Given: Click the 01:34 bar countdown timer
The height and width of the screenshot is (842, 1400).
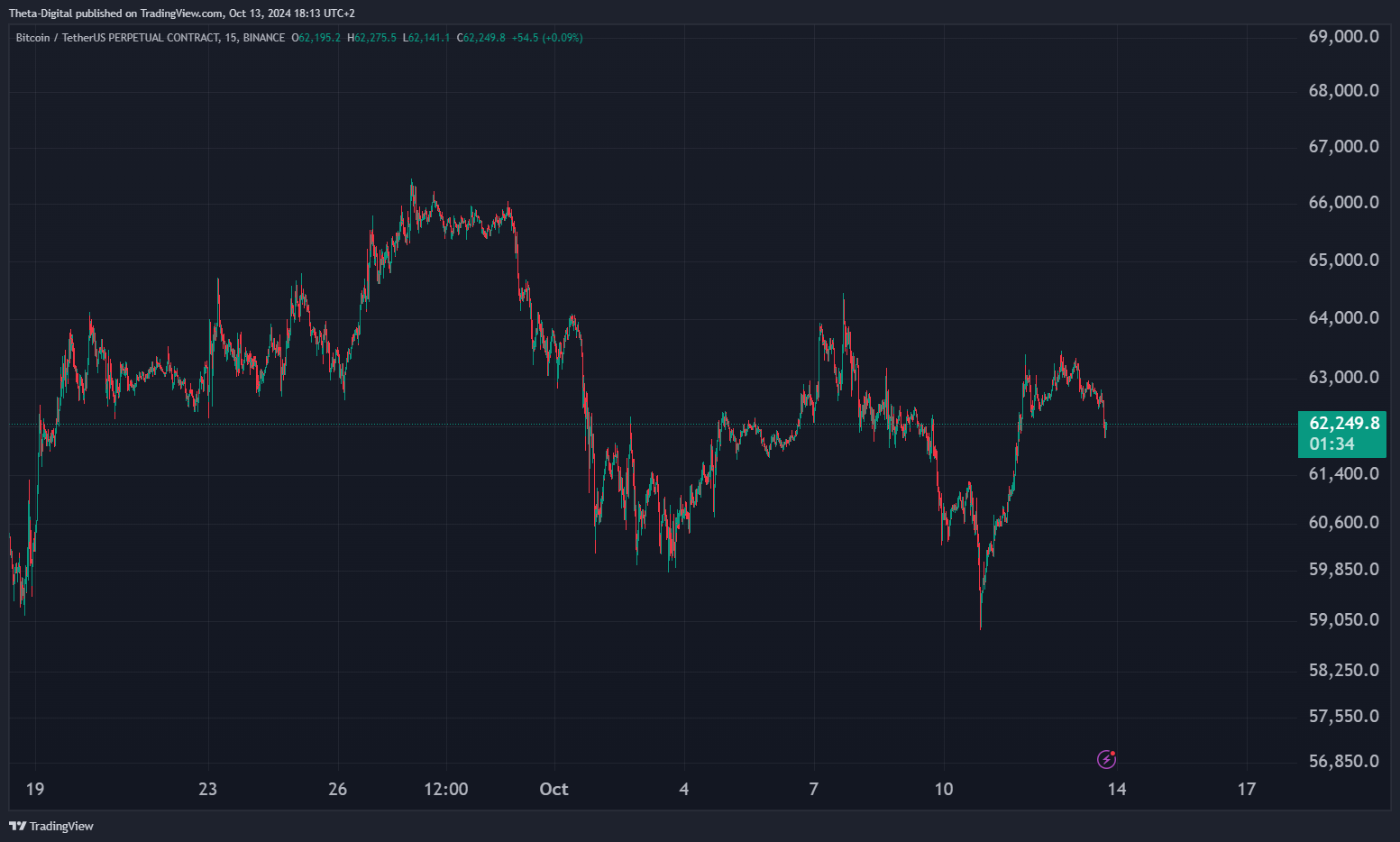Looking at the screenshot, I should coord(1331,444).
